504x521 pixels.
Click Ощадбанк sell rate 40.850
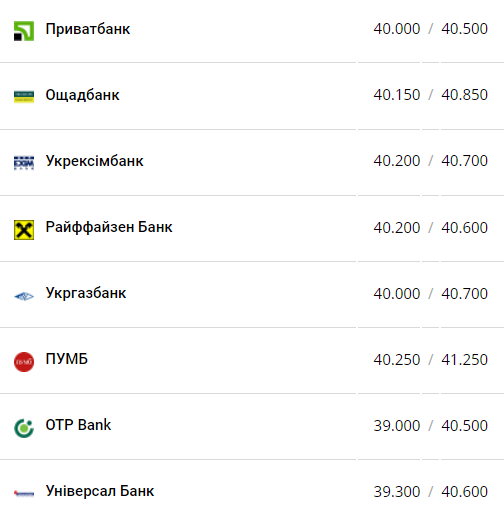pyautogui.click(x=465, y=95)
